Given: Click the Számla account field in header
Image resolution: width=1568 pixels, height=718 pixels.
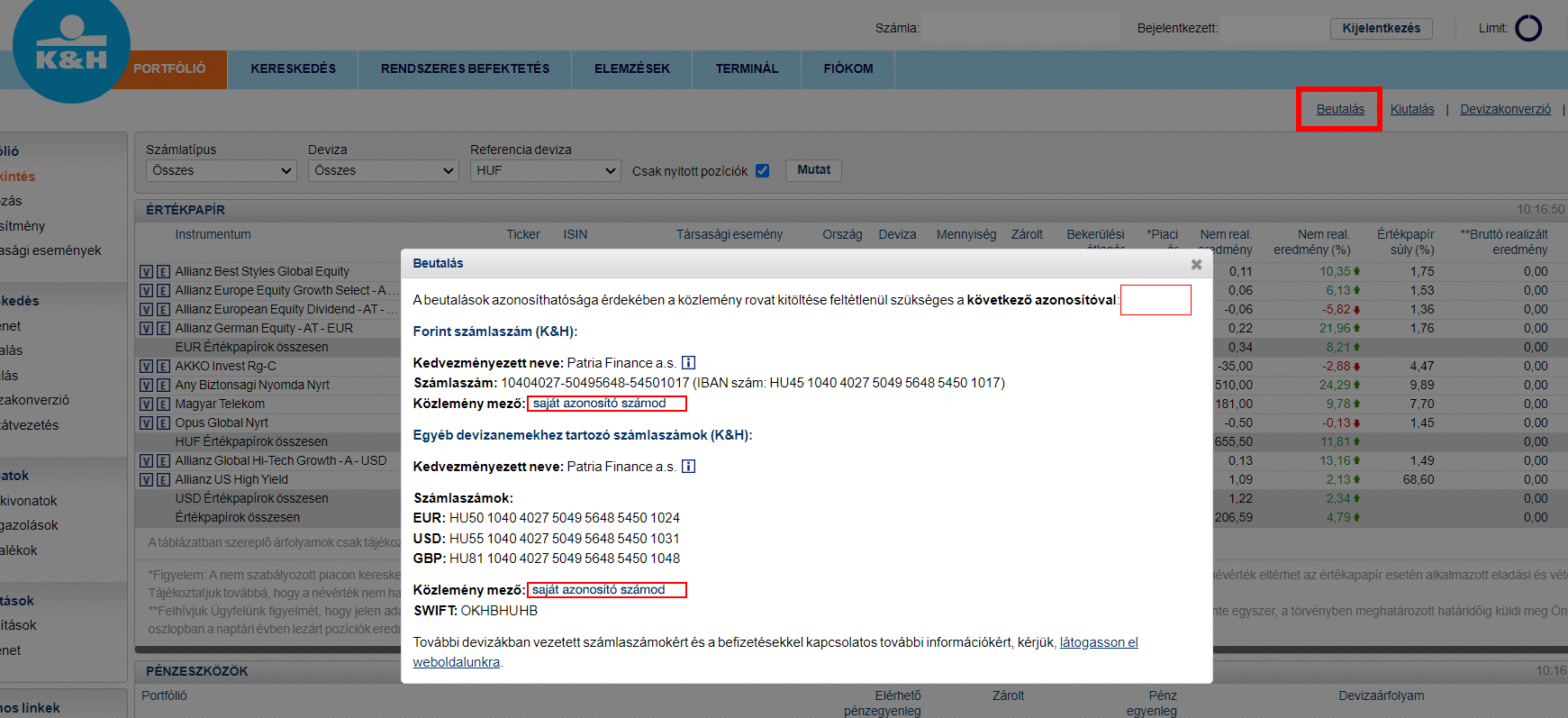Looking at the screenshot, I should [x=1020, y=28].
